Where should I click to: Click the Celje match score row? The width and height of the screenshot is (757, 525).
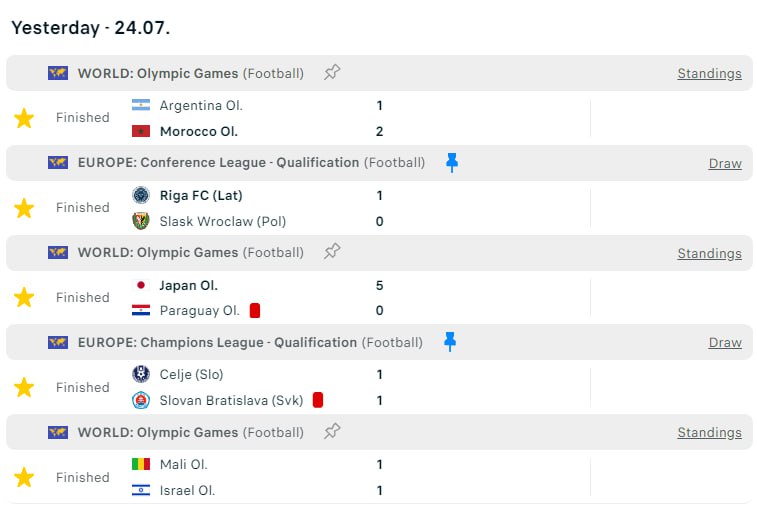(380, 375)
